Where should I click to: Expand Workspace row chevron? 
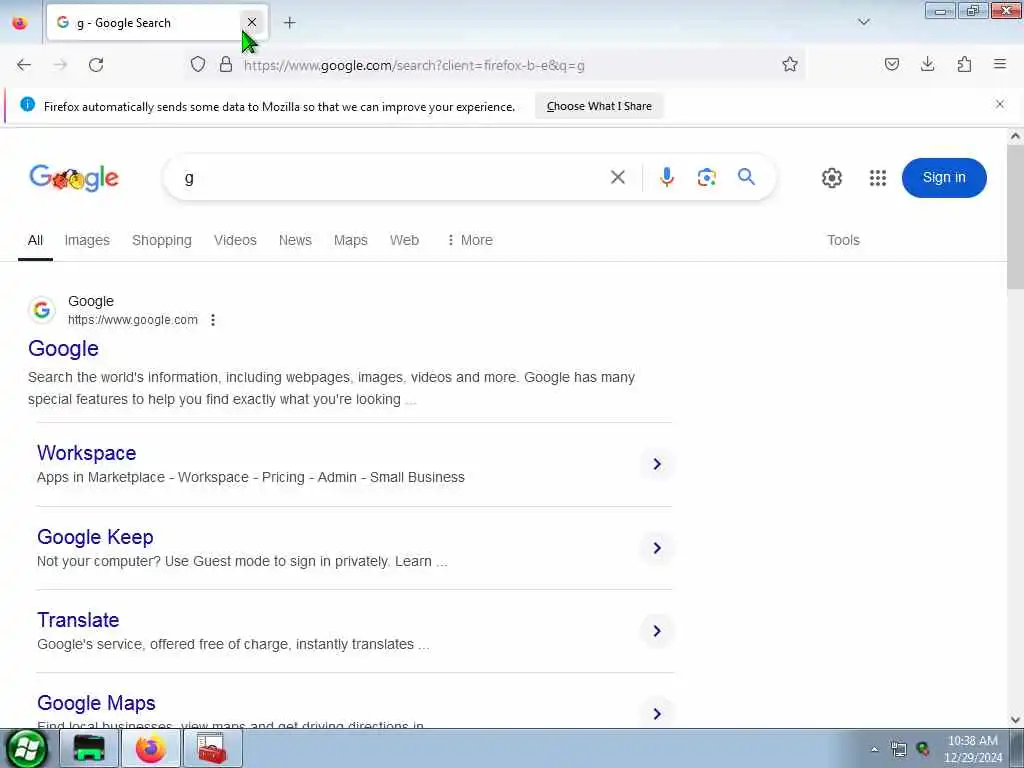[x=657, y=464]
